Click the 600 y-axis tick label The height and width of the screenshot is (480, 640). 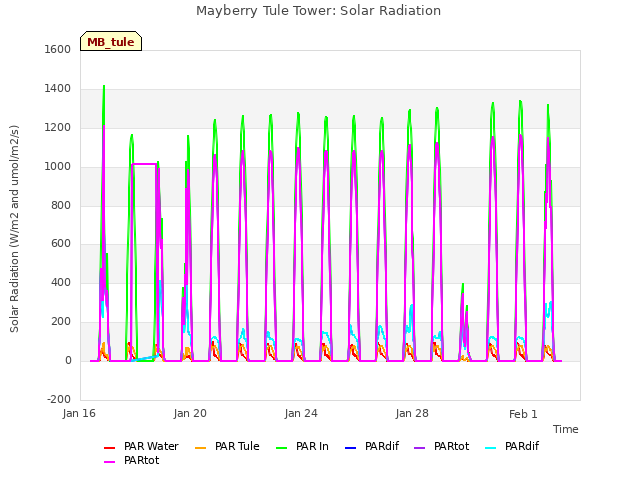[x=61, y=244]
